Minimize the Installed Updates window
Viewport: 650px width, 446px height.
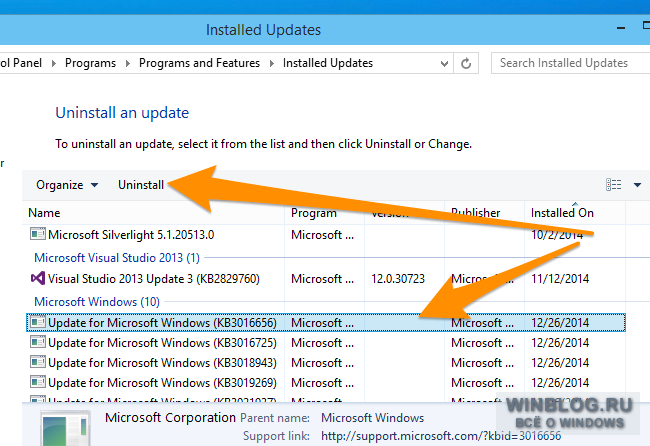[x=621, y=28]
